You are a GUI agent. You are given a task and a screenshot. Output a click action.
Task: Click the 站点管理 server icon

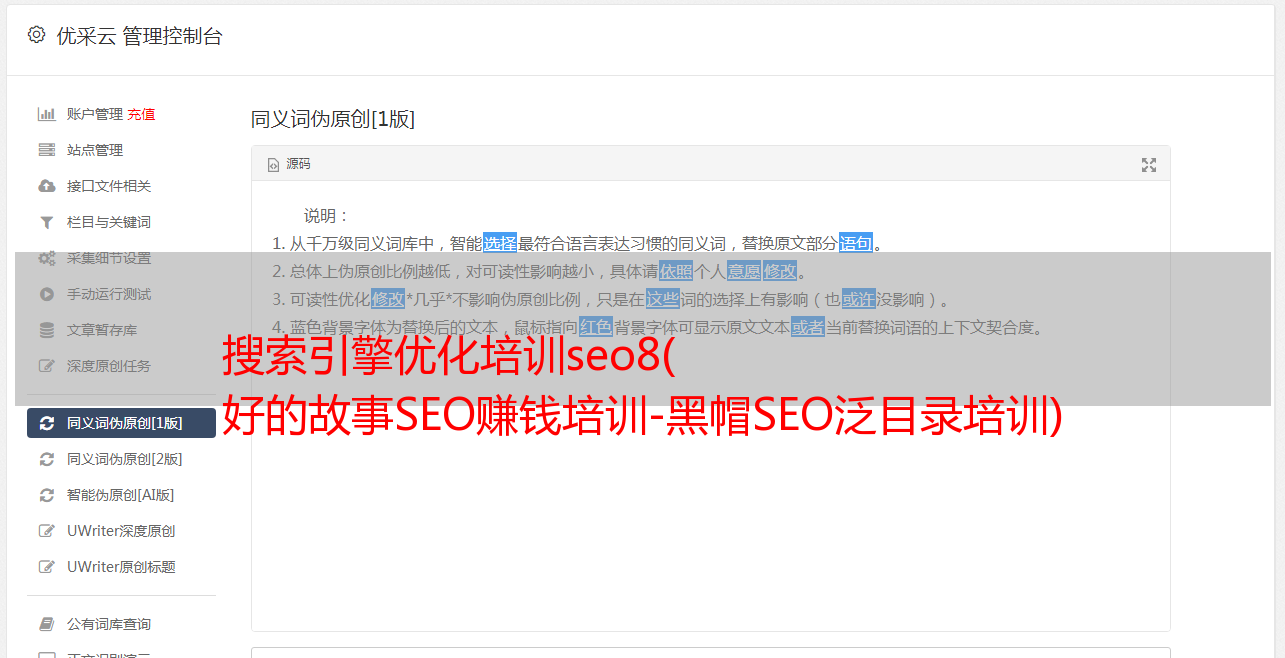tap(46, 150)
